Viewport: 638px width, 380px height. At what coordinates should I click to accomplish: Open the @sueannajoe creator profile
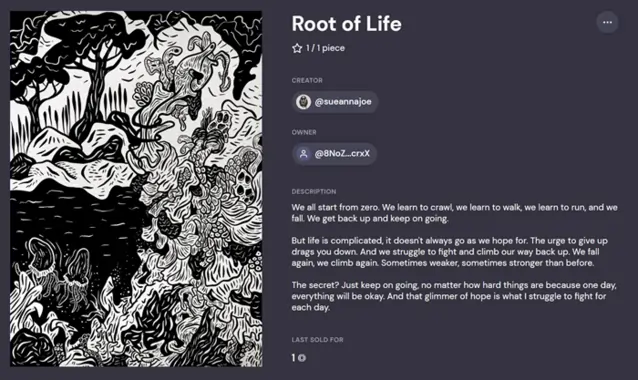point(335,102)
